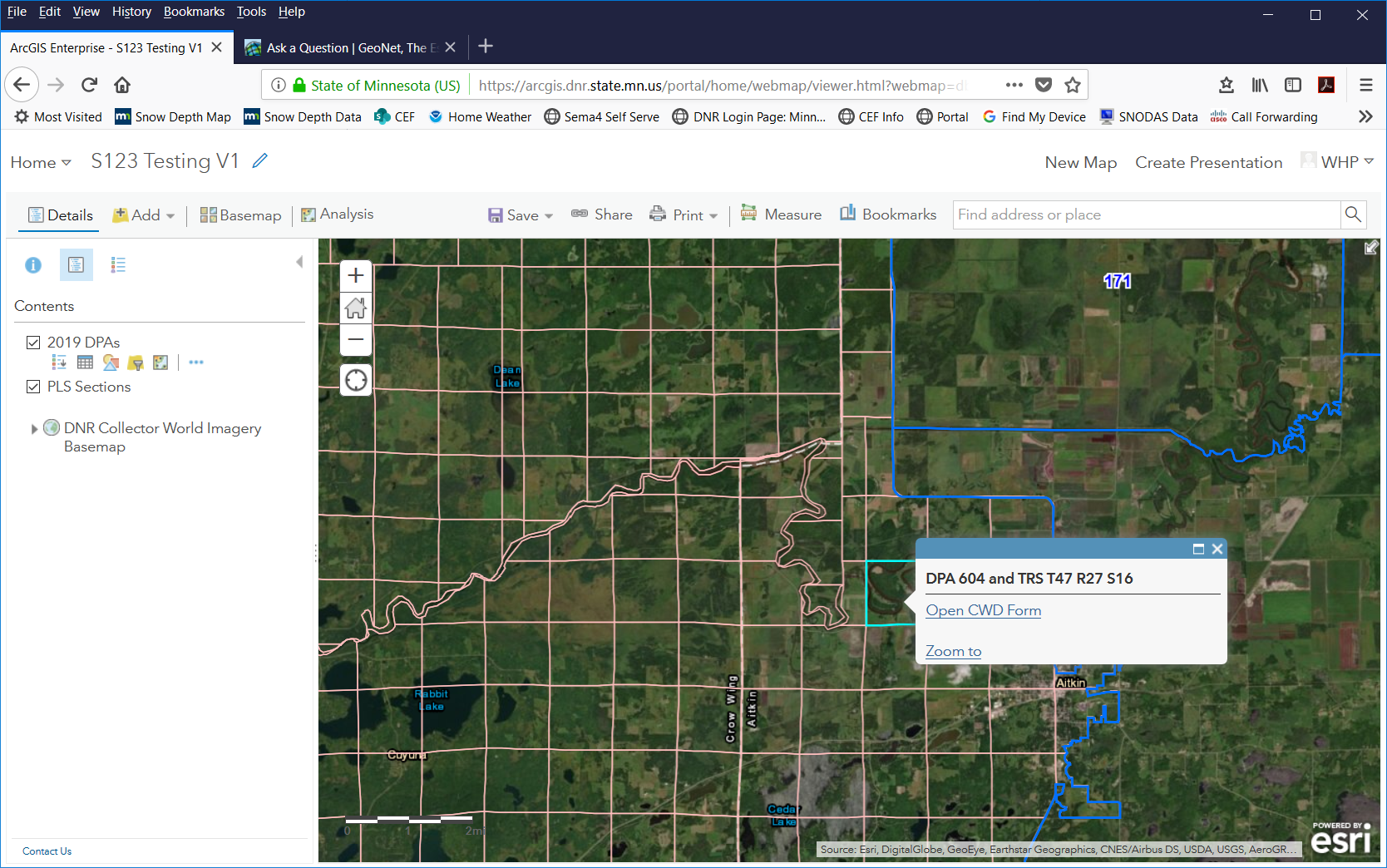Open the corner overview map arrow
The image size is (1387, 868).
(x=1371, y=248)
